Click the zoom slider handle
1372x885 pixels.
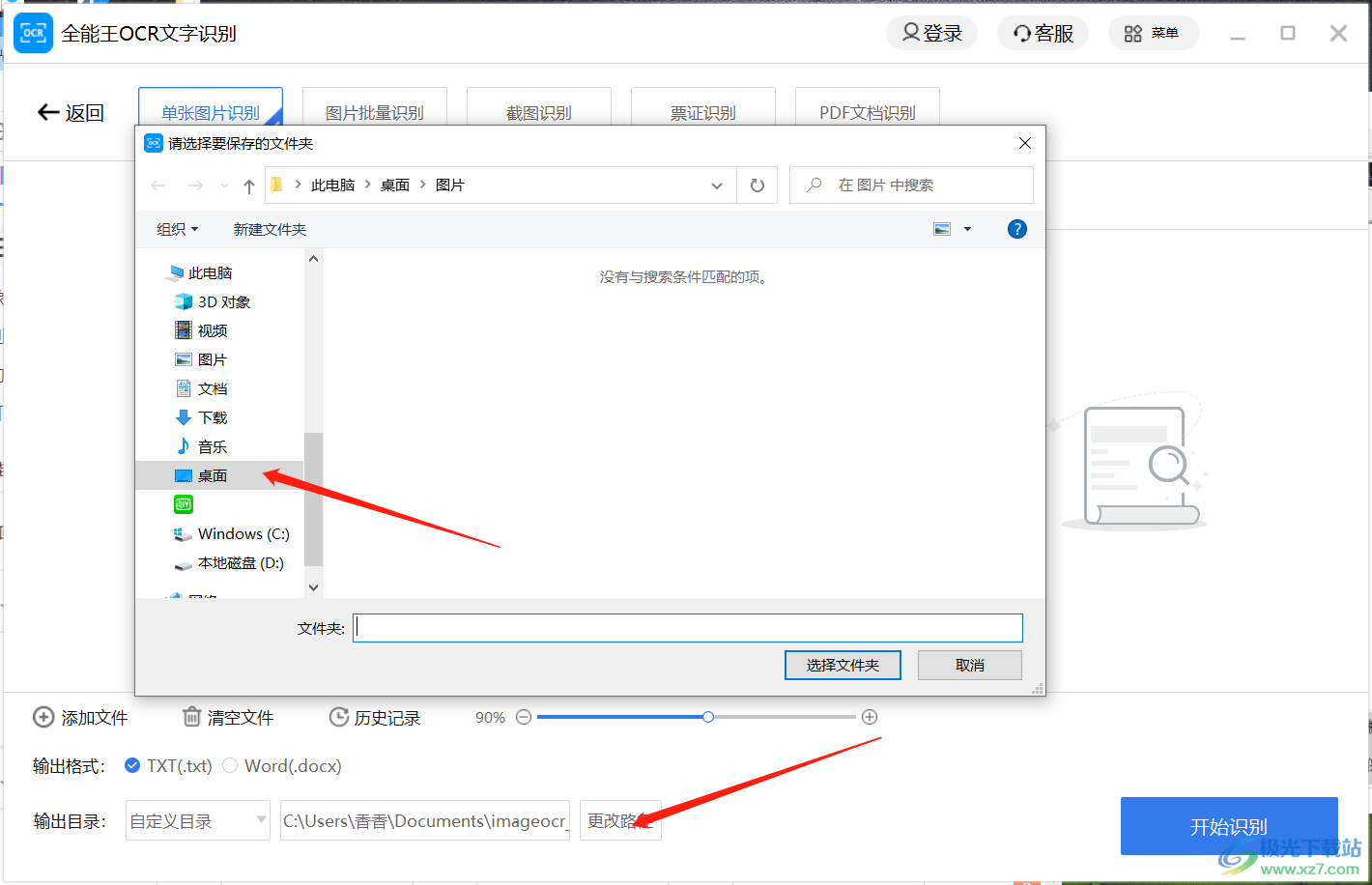[708, 717]
